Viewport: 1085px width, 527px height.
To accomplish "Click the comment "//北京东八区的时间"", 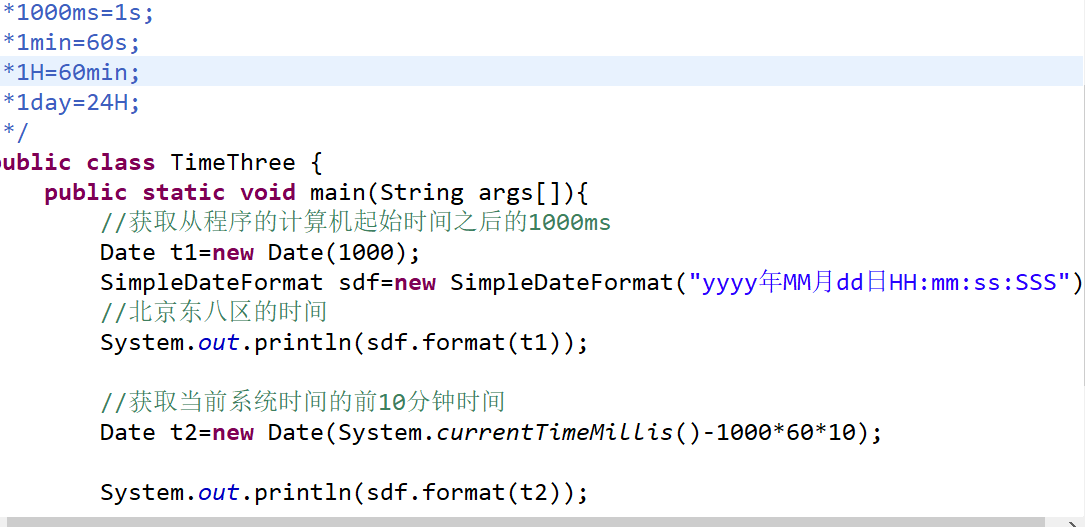I will pos(213,313).
